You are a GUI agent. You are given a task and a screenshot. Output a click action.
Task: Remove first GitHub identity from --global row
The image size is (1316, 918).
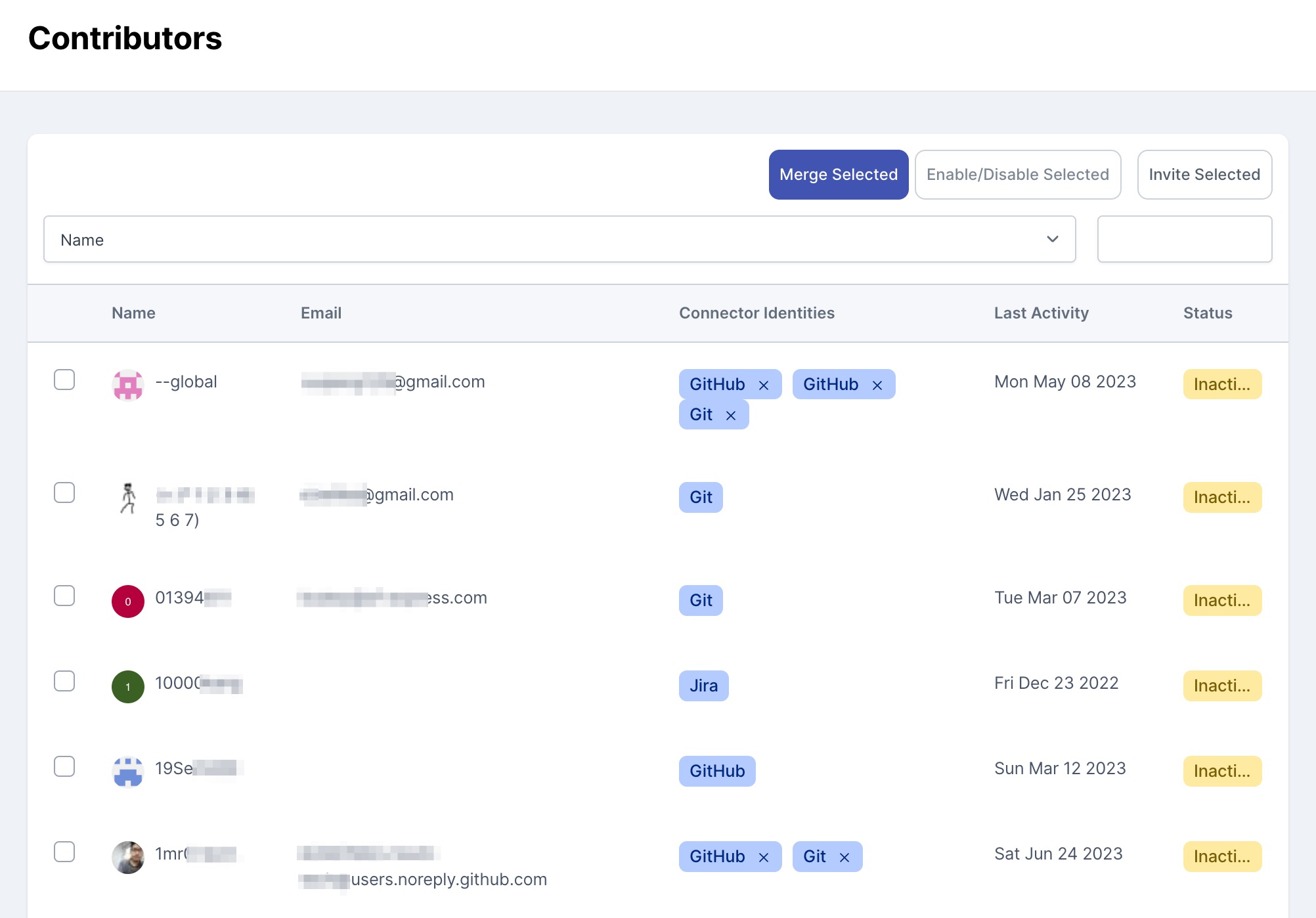click(x=764, y=385)
